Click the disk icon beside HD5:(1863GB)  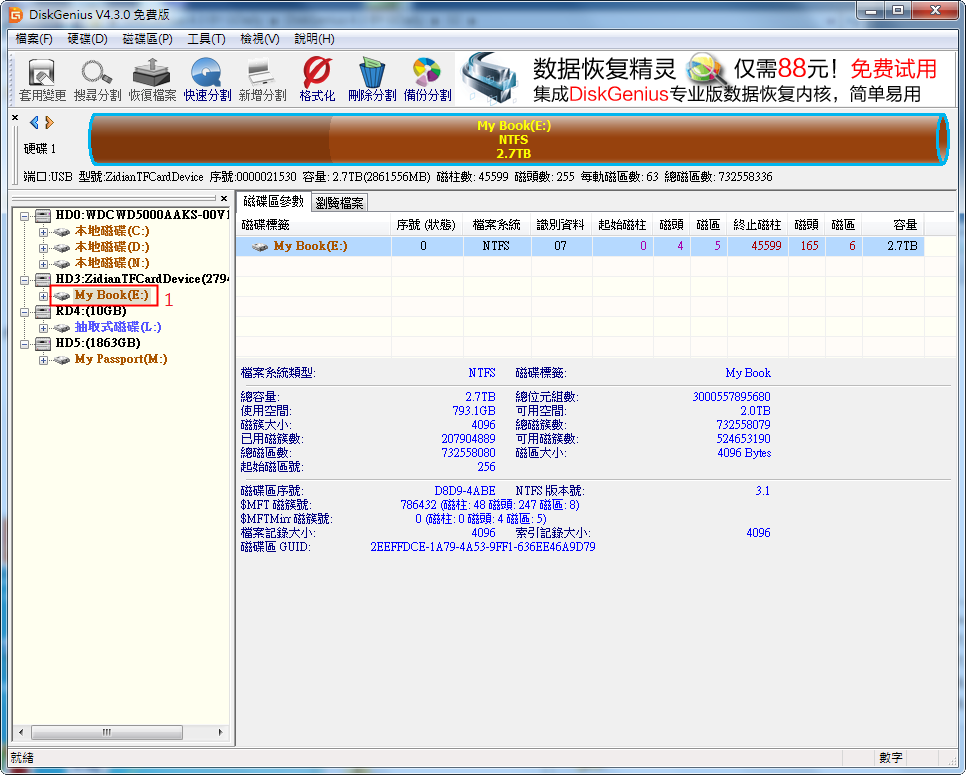coord(43,343)
